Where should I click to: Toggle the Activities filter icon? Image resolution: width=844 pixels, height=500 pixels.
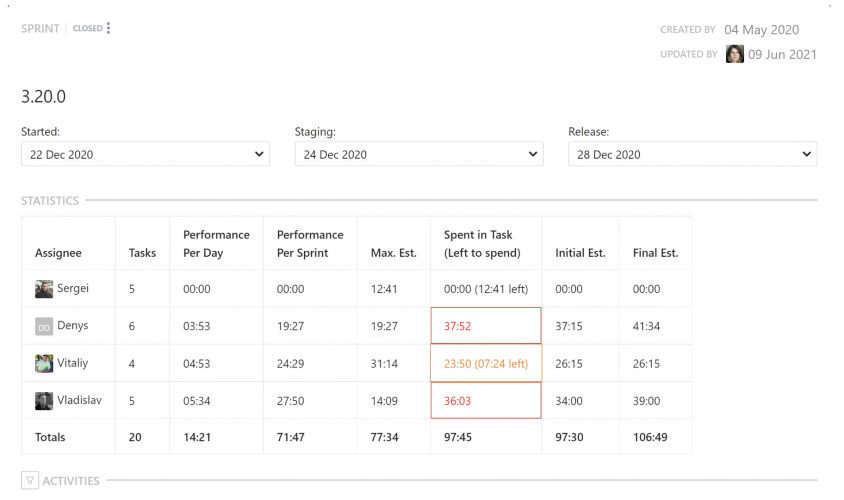click(30, 480)
